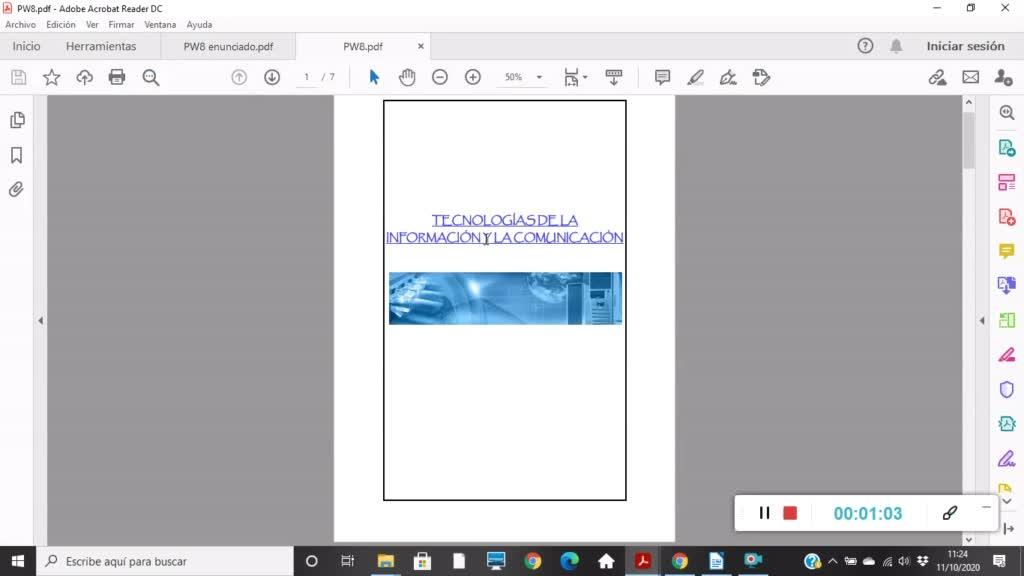Click the stamp tool icon
Image resolution: width=1024 pixels, height=576 pixels.
click(761, 77)
